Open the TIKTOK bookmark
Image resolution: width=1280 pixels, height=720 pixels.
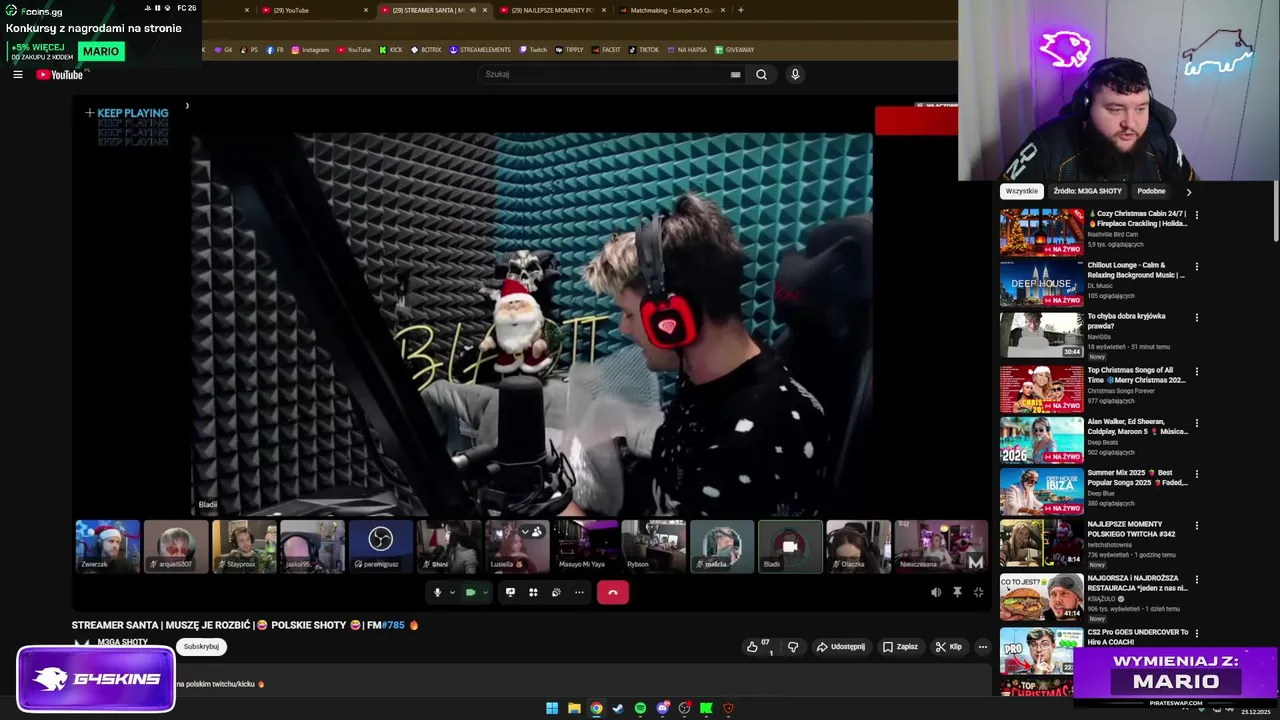[644, 49]
